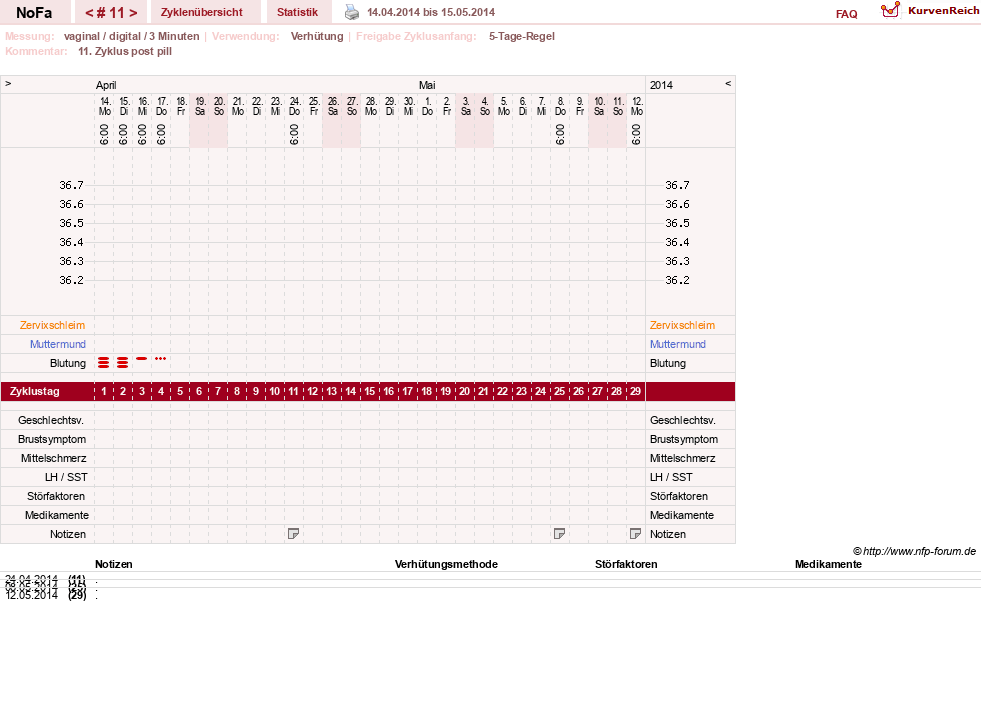Collapse chart using the top-right < arrow
The image size is (981, 723).
coord(728,83)
